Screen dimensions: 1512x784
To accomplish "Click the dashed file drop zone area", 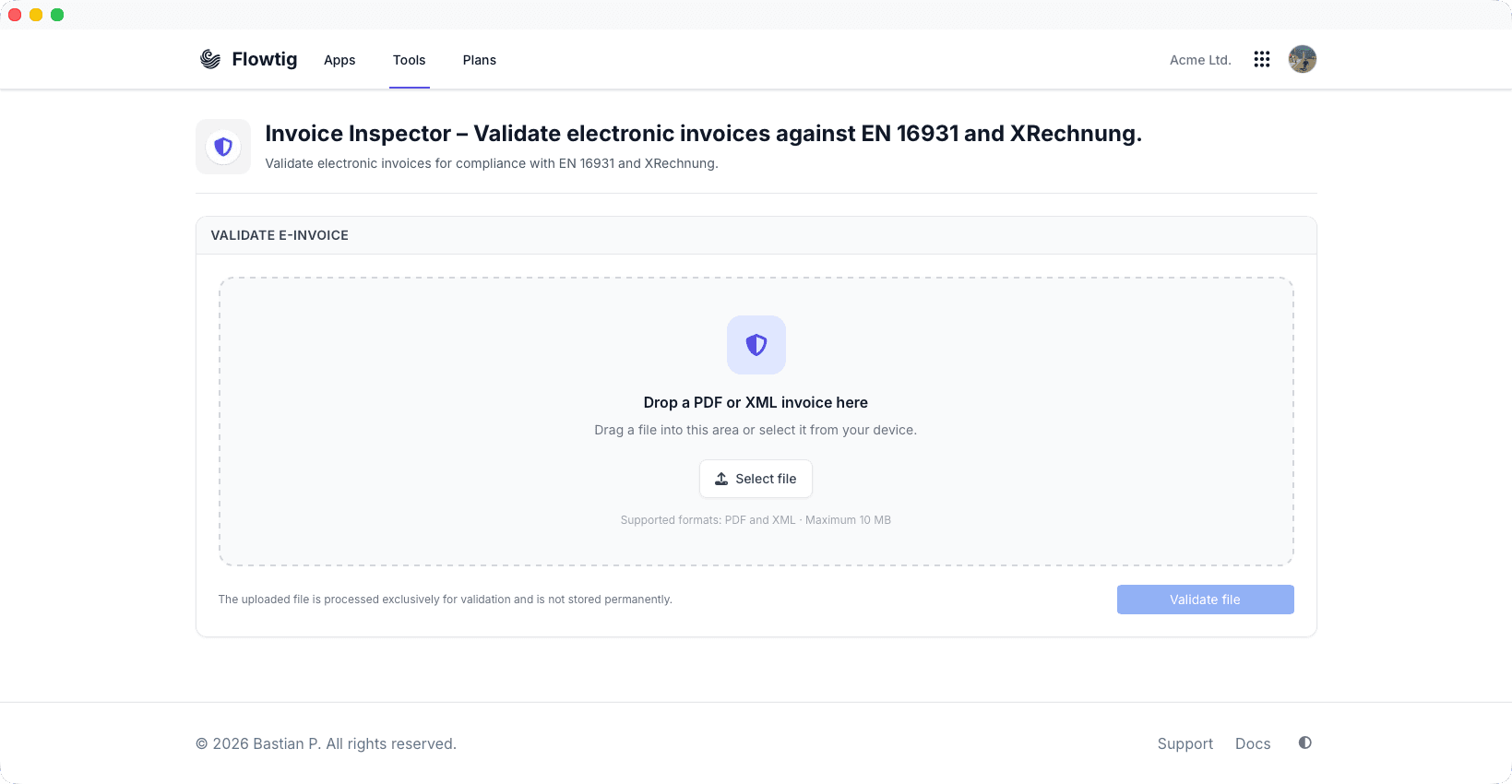I will 756,422.
